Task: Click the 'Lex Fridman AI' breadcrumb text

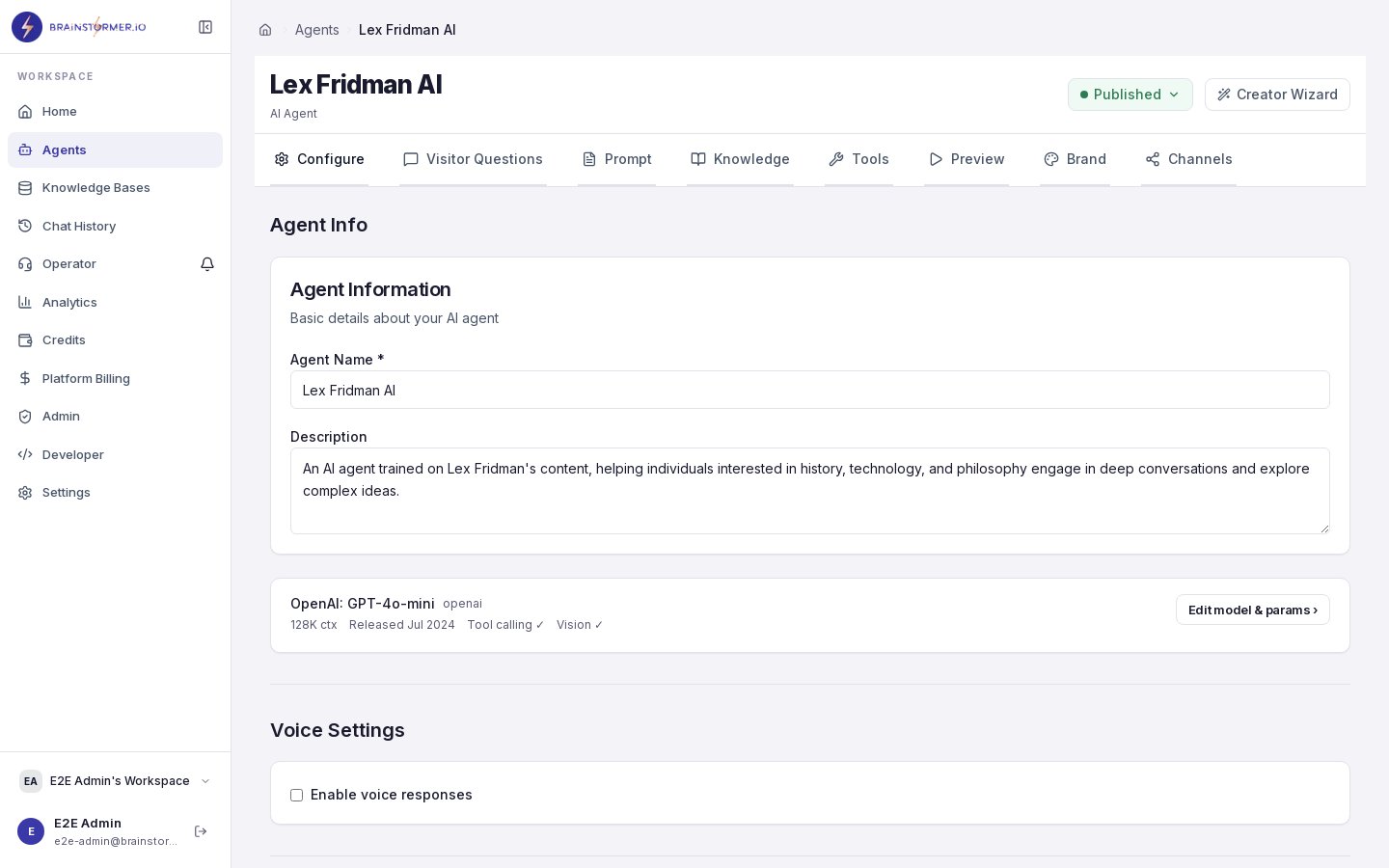Action: (407, 30)
